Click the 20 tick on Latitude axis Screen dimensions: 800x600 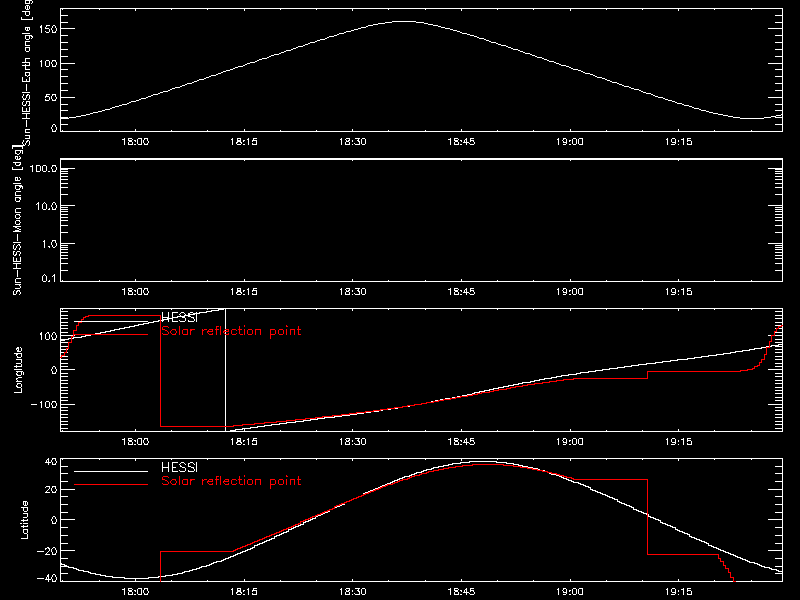coord(51,490)
